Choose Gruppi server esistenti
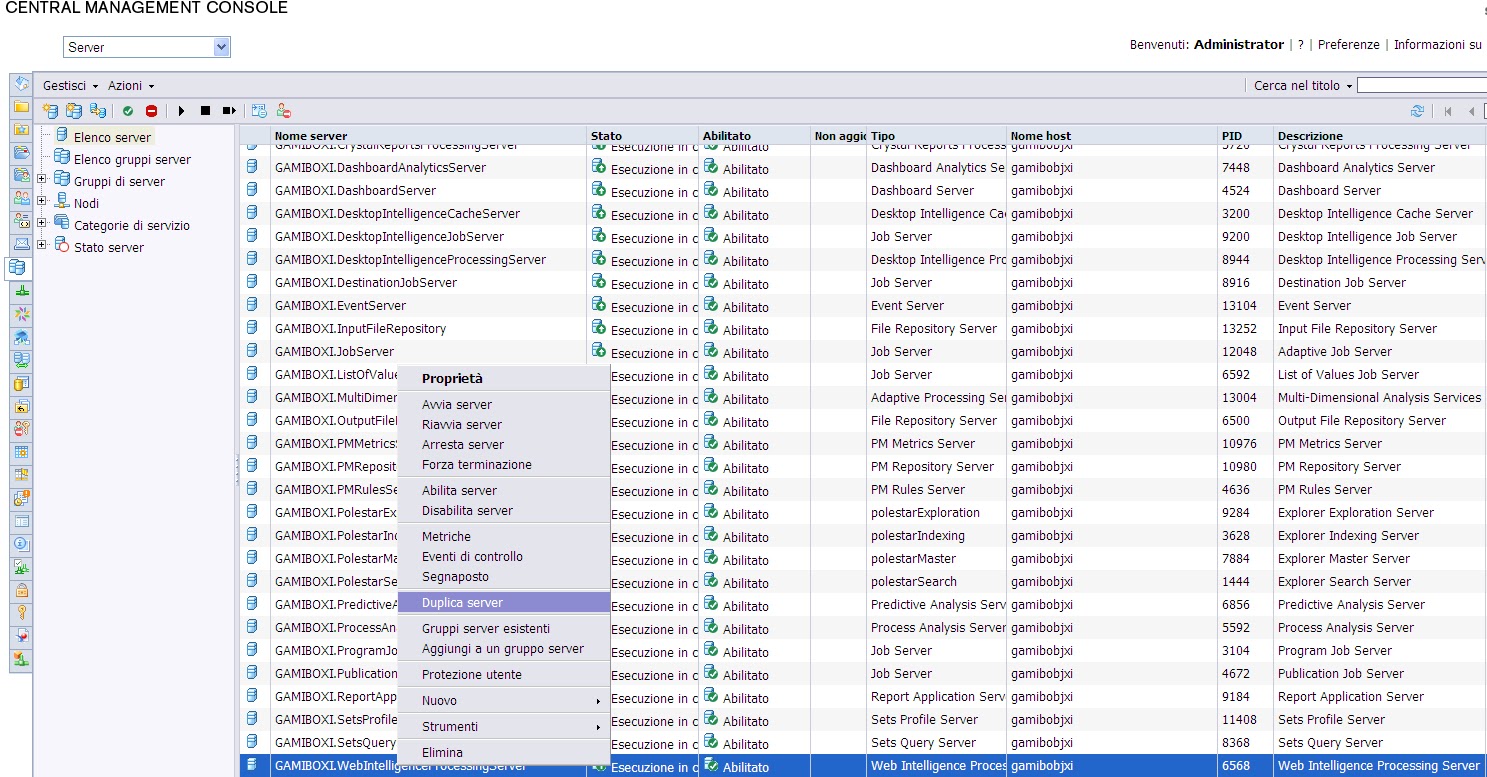 click(x=504, y=629)
